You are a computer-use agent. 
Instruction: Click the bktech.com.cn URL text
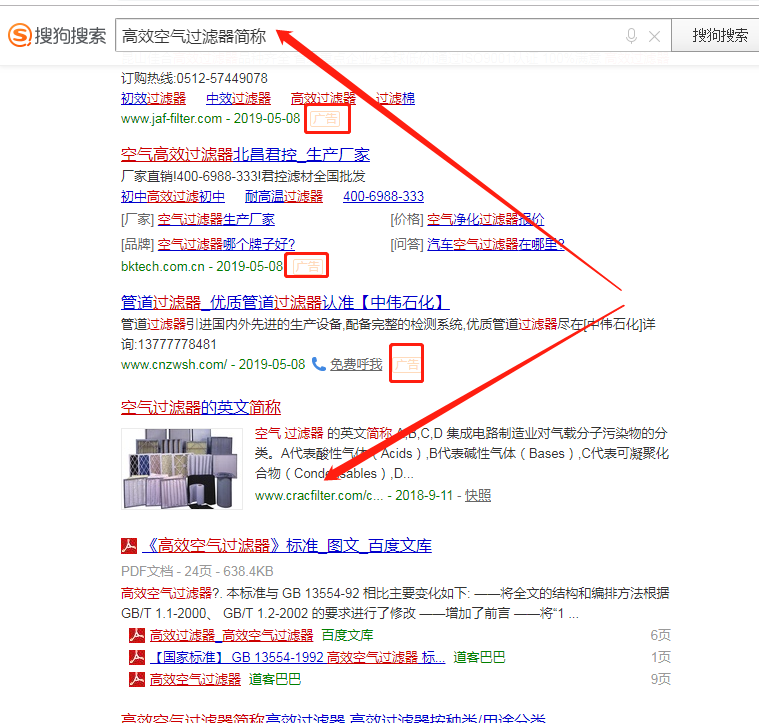(163, 267)
